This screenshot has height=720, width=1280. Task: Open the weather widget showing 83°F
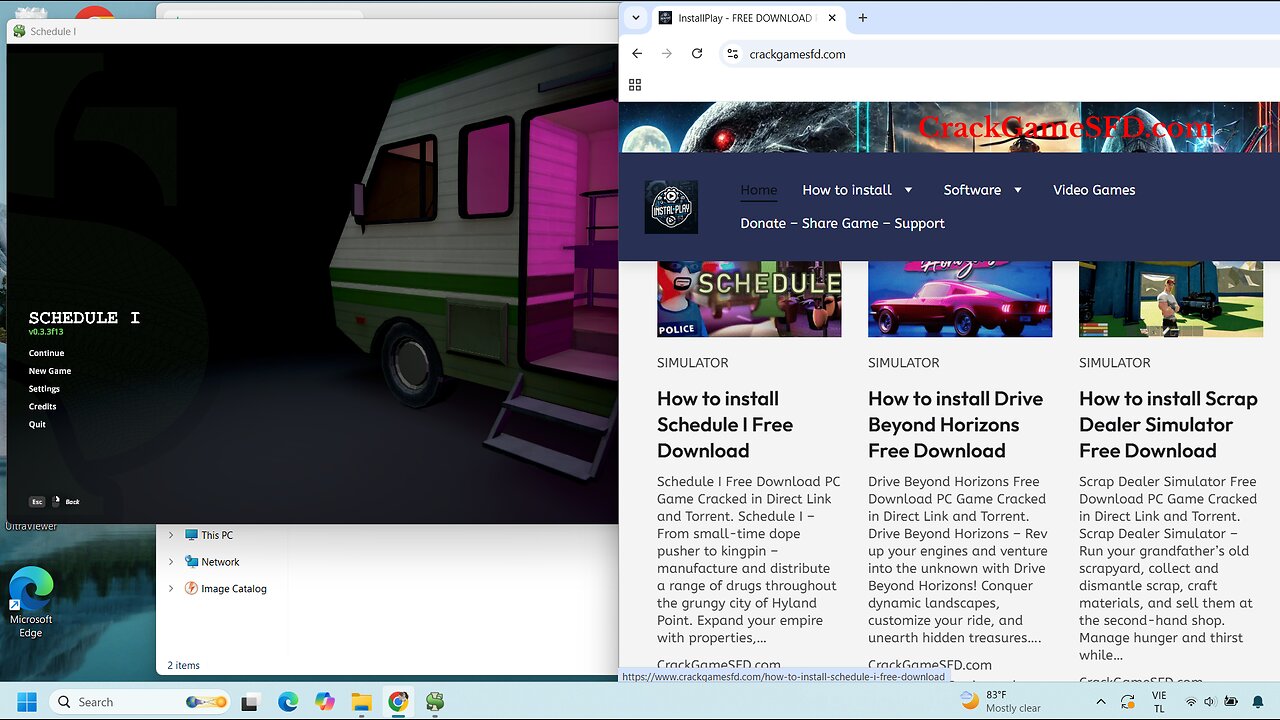tap(1001, 701)
